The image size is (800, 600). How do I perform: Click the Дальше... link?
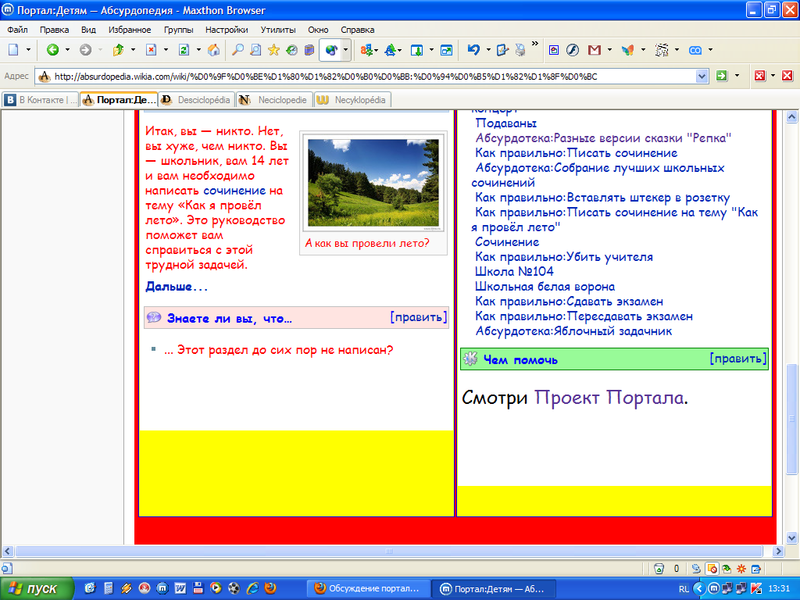click(177, 287)
